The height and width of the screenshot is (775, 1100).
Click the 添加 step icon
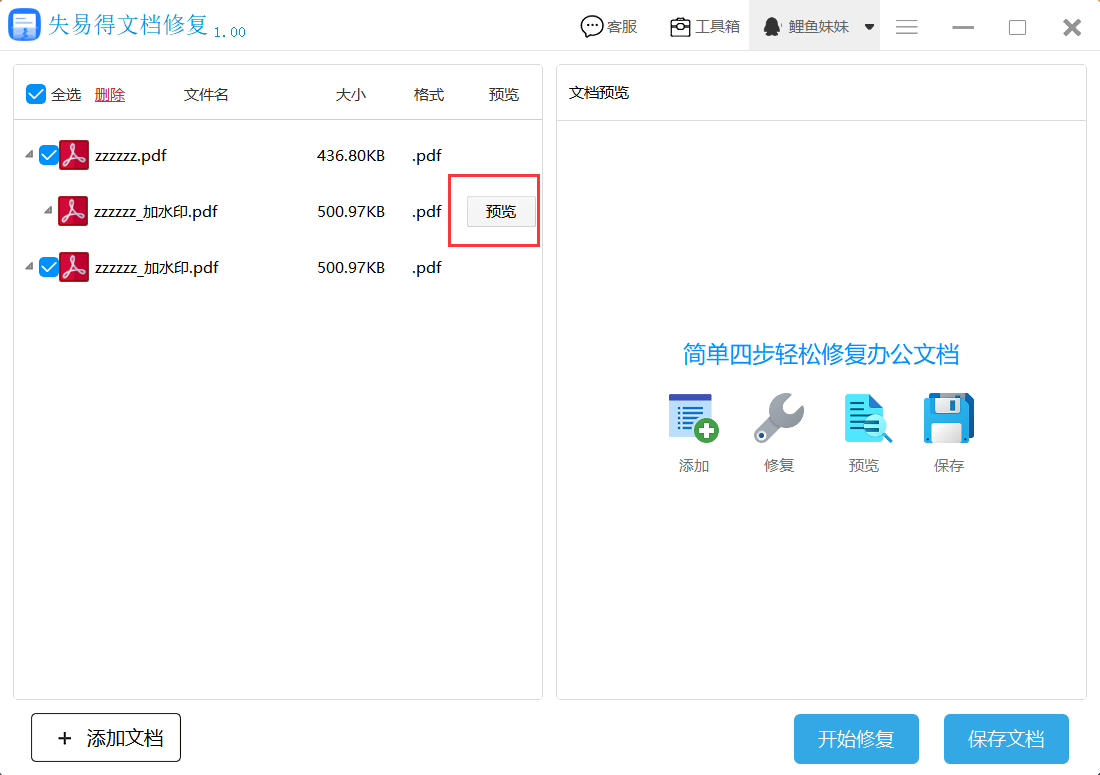coord(694,418)
